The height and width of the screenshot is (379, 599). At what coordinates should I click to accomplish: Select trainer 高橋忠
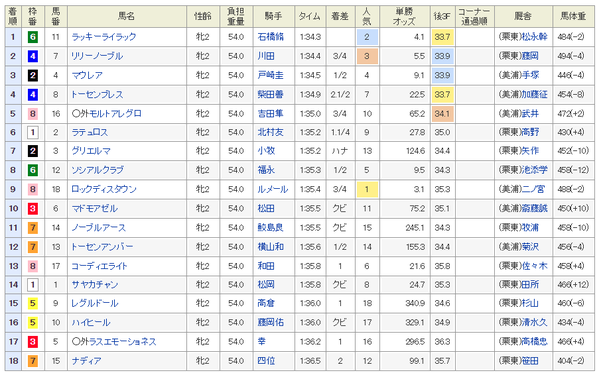pos(534,342)
